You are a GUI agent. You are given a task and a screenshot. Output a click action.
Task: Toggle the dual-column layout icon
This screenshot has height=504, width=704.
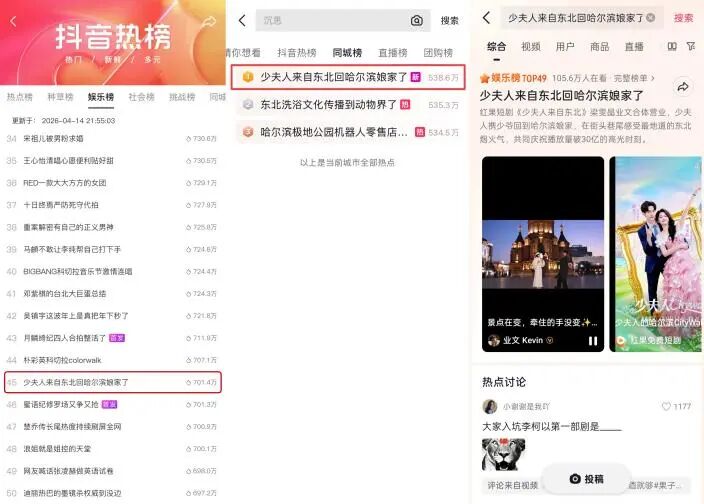pos(672,46)
